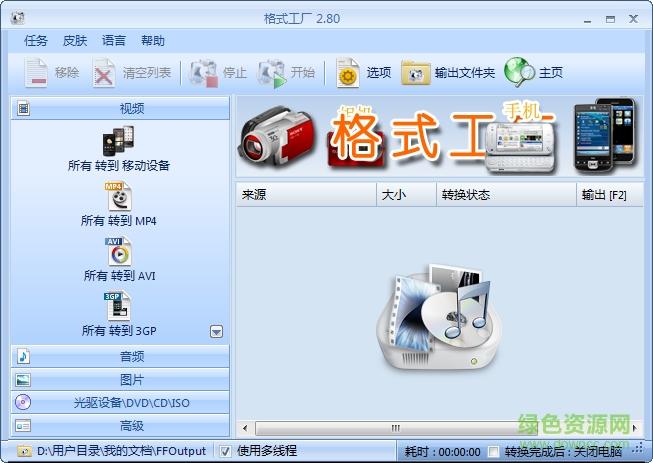Expand the 高级 (Advanced) category panel

pos(120,426)
